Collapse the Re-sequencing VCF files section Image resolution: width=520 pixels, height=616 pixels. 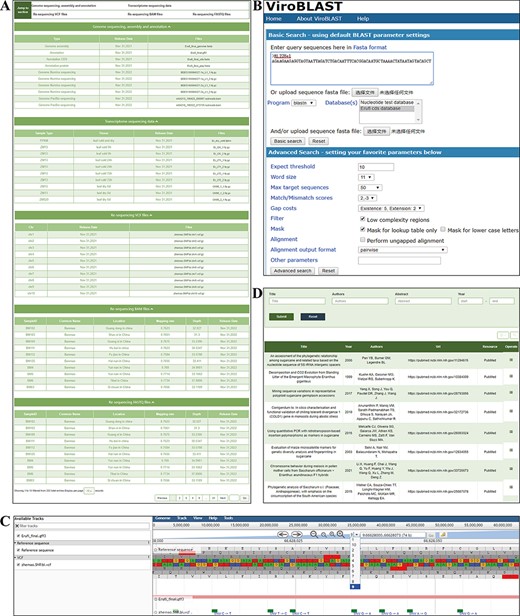(x=132, y=215)
